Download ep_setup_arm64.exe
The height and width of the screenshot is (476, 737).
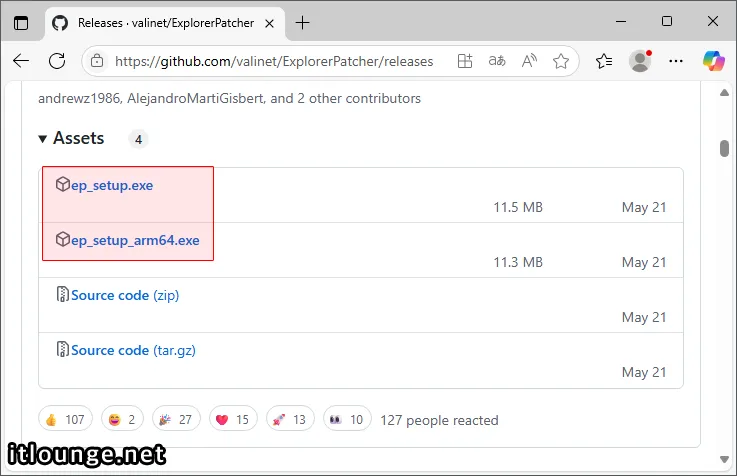pos(135,240)
